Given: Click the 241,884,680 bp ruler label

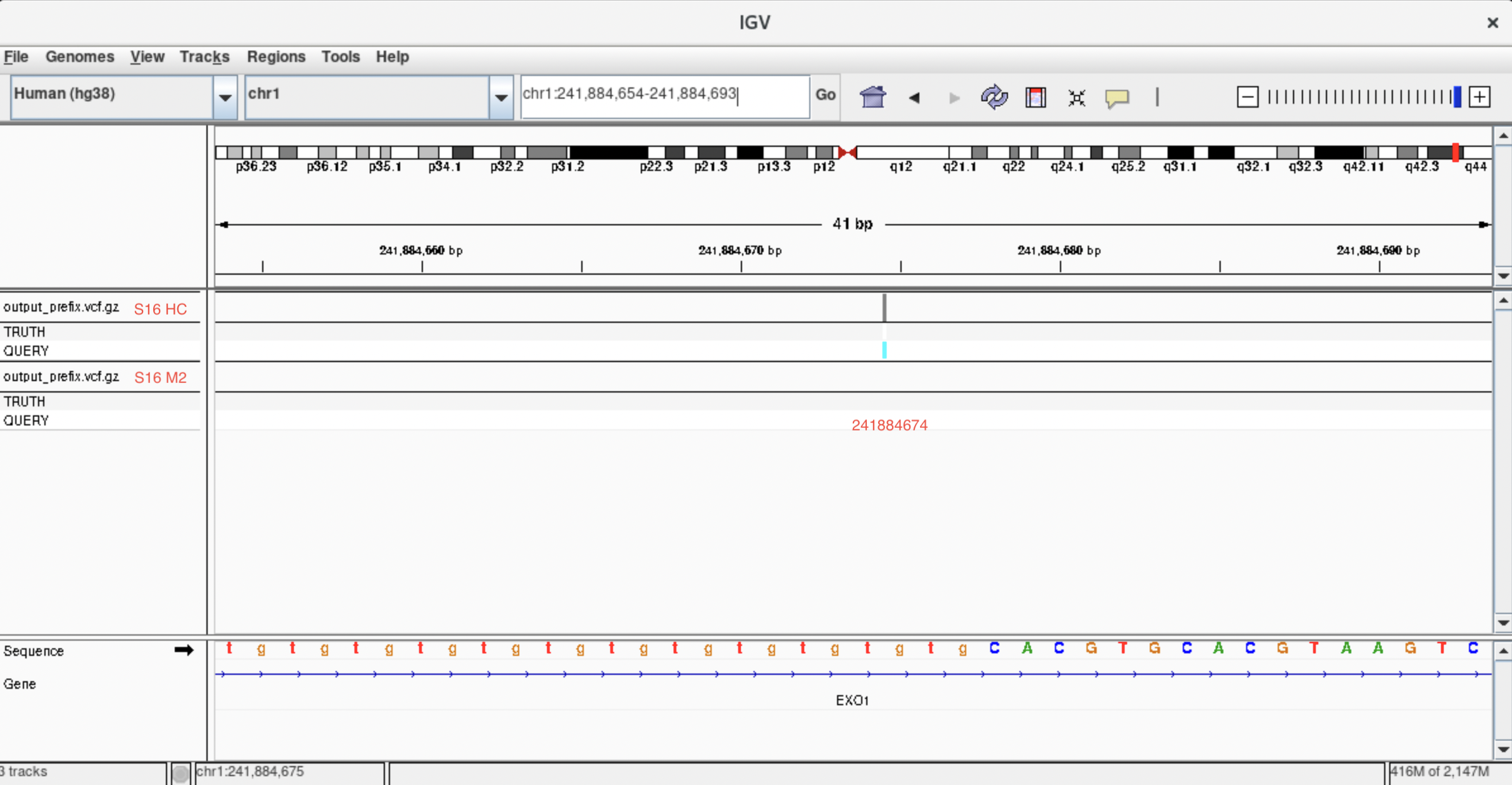Looking at the screenshot, I should 1059,251.
